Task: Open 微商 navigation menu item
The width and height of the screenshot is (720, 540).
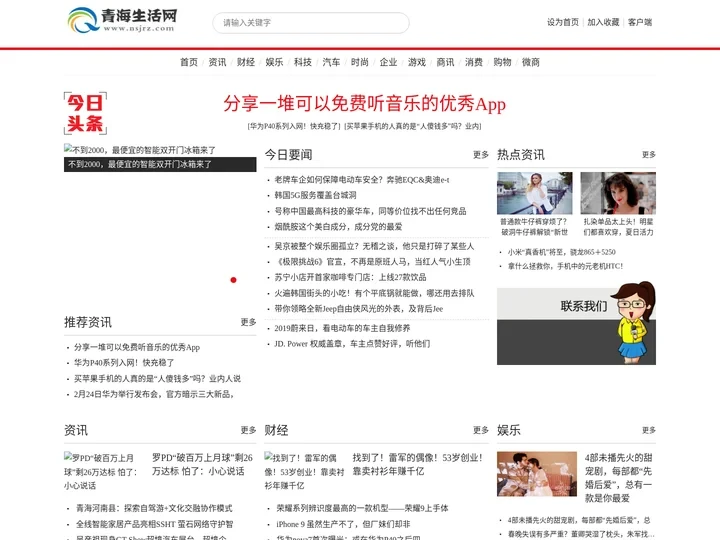Action: click(x=530, y=62)
